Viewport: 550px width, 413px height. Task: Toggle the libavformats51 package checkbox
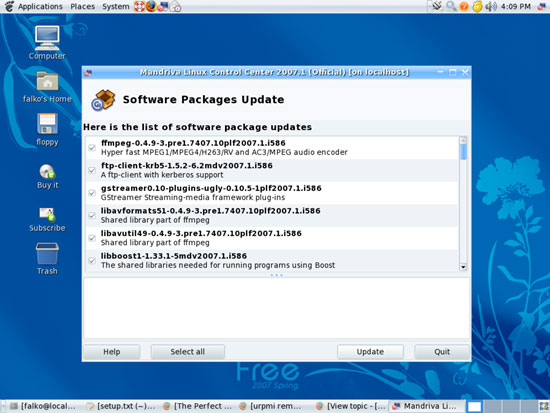(x=92, y=215)
